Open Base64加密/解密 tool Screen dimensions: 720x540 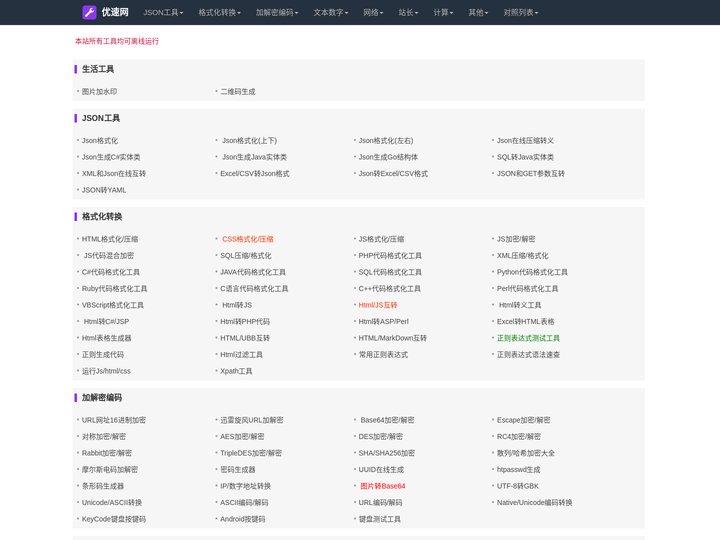(387, 420)
